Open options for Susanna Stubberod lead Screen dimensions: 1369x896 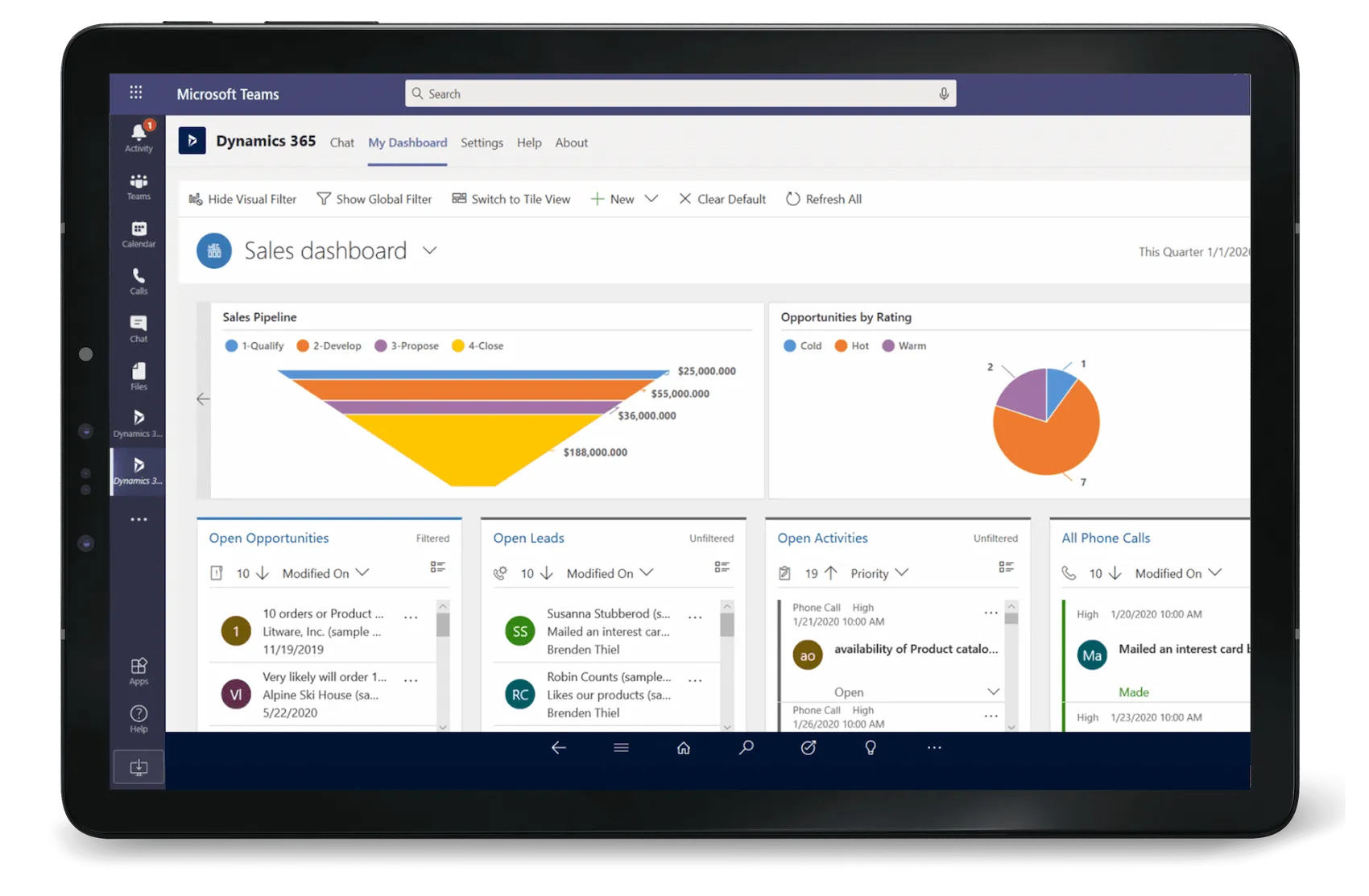(695, 617)
